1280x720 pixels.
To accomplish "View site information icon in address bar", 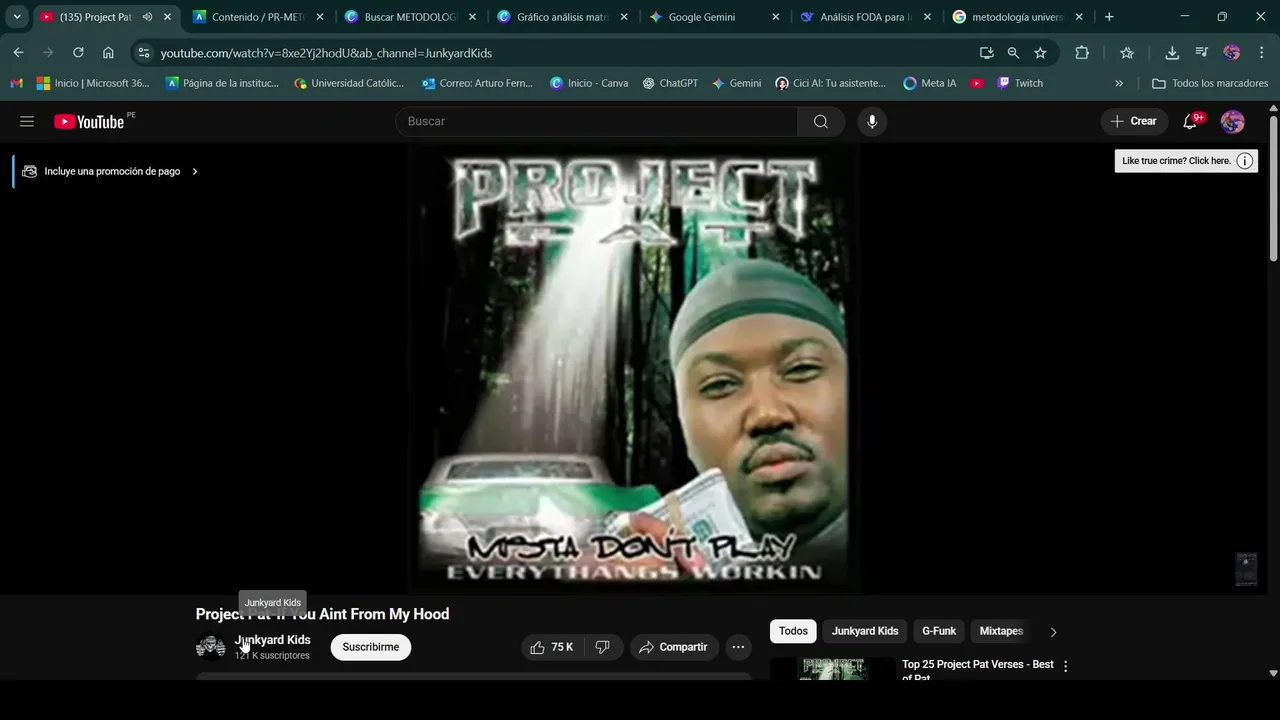I will (144, 53).
